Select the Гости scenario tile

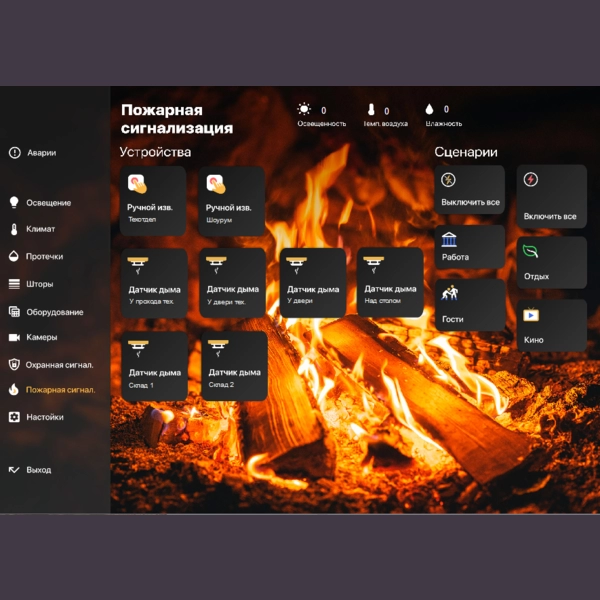(470, 305)
